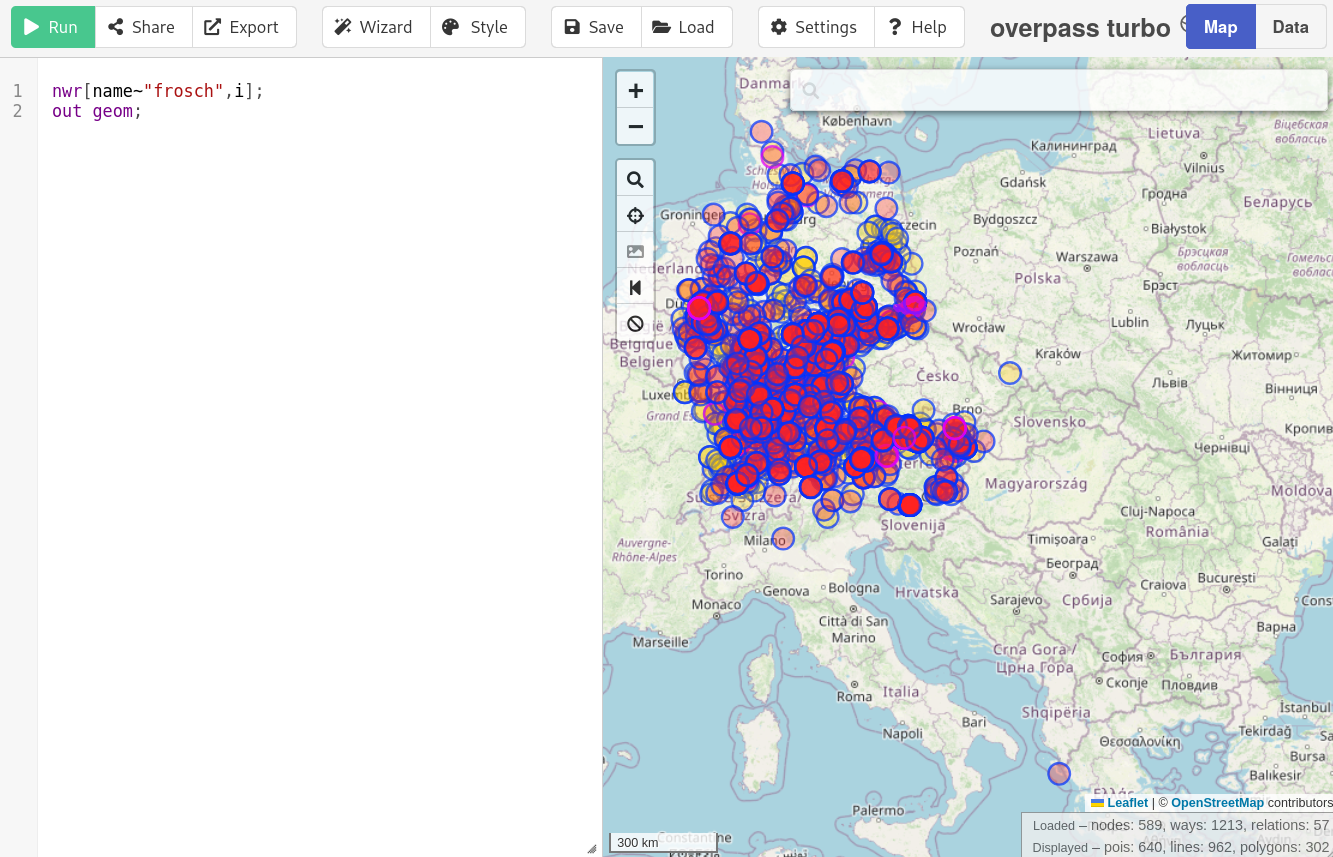Click the Warszawa label on the map

[x=1087, y=257]
